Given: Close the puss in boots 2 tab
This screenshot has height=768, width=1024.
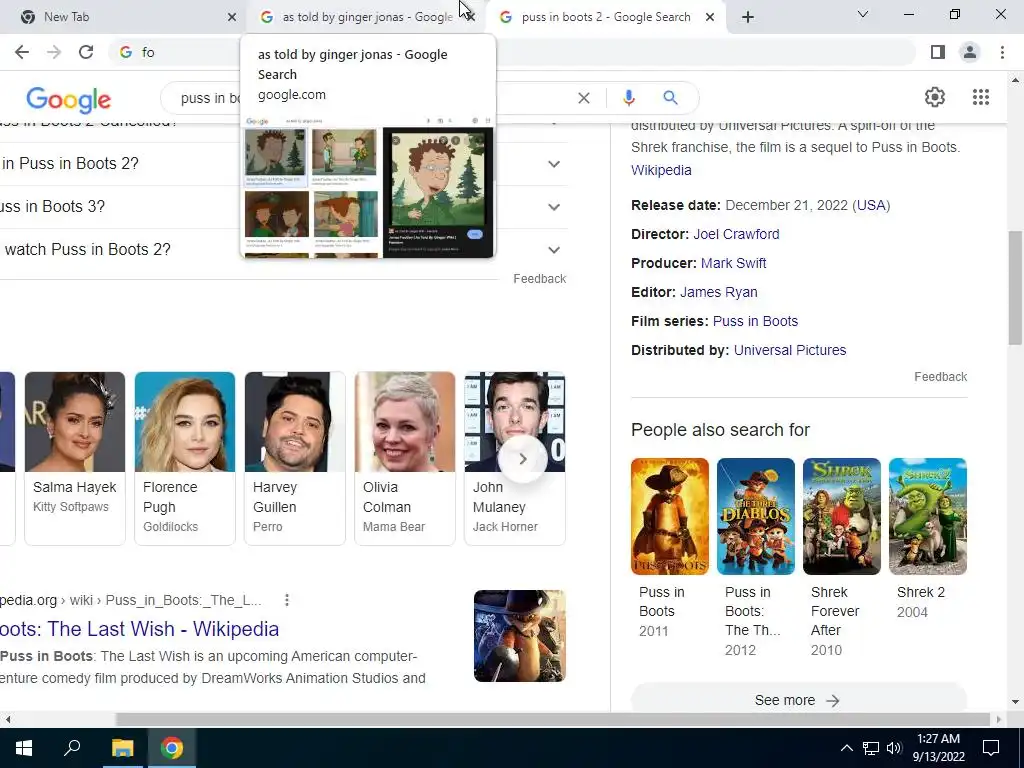Looking at the screenshot, I should point(710,17).
